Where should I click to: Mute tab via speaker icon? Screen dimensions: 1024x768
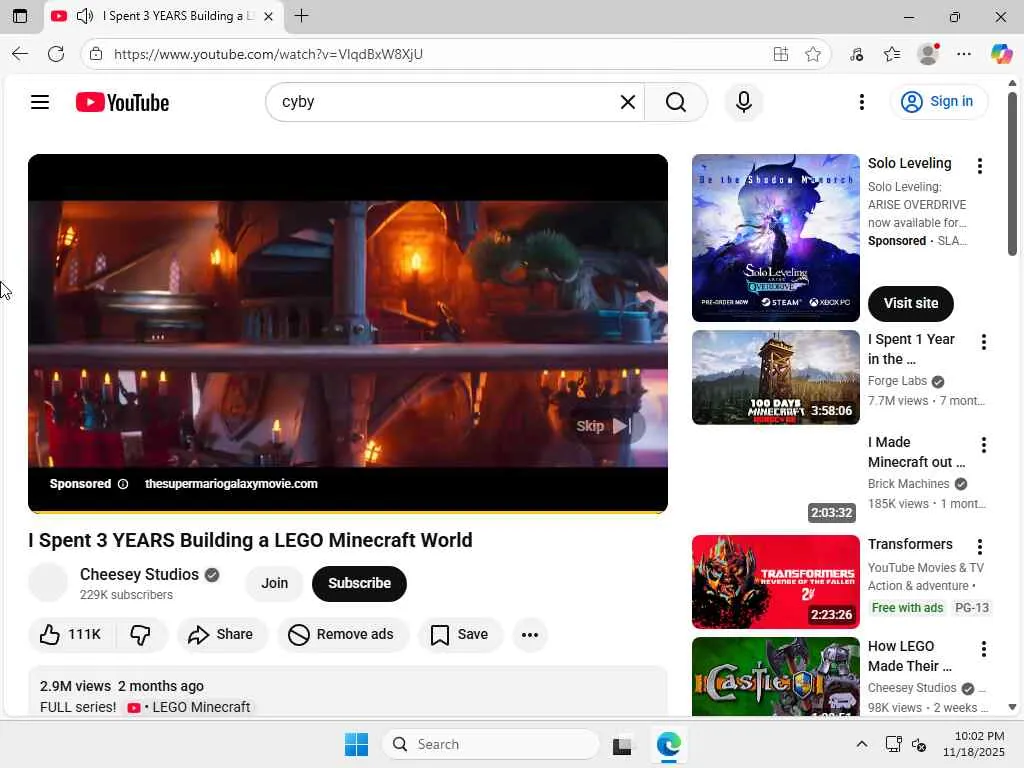tap(85, 16)
